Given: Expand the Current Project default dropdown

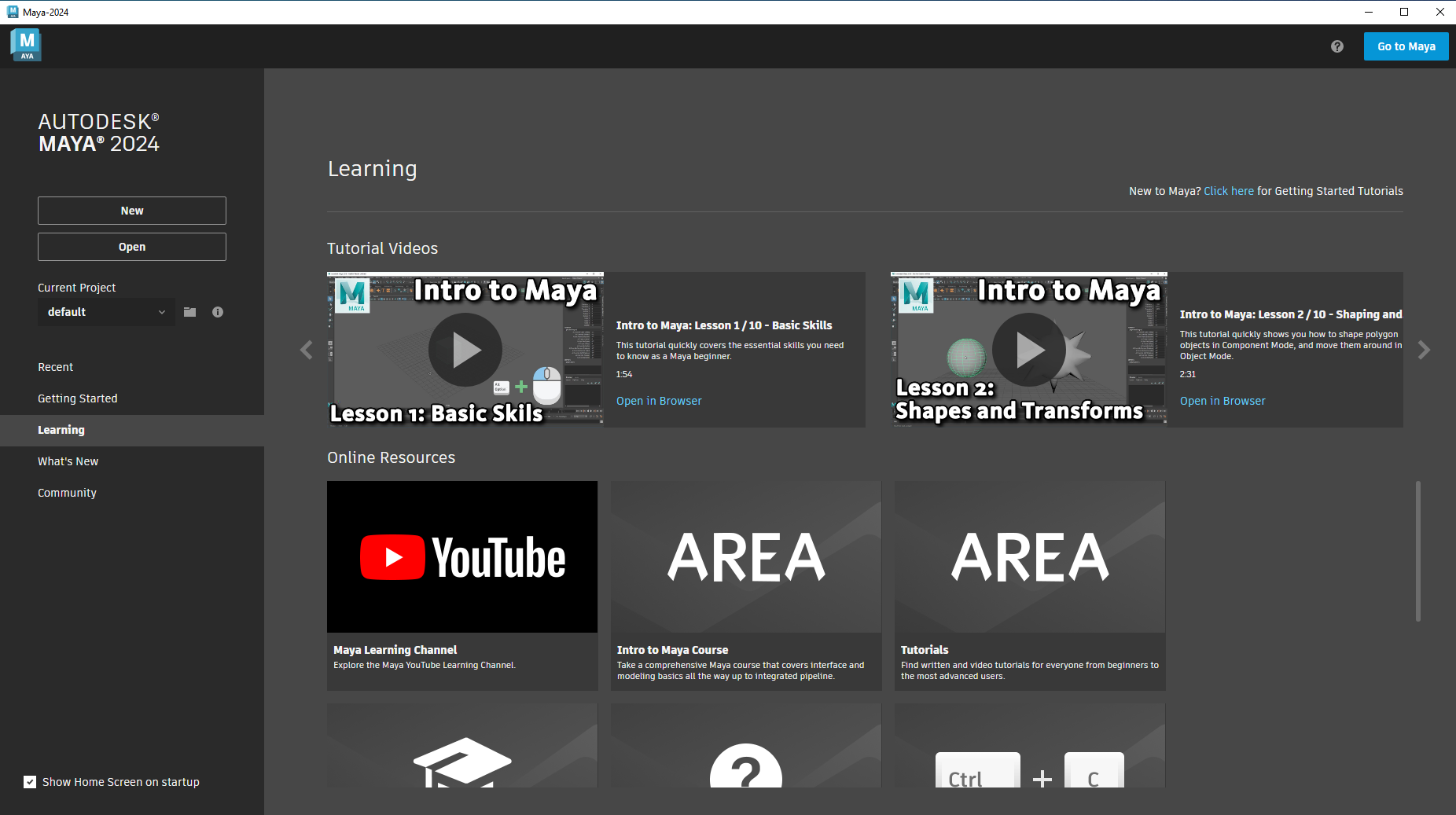Looking at the screenshot, I should click(106, 312).
